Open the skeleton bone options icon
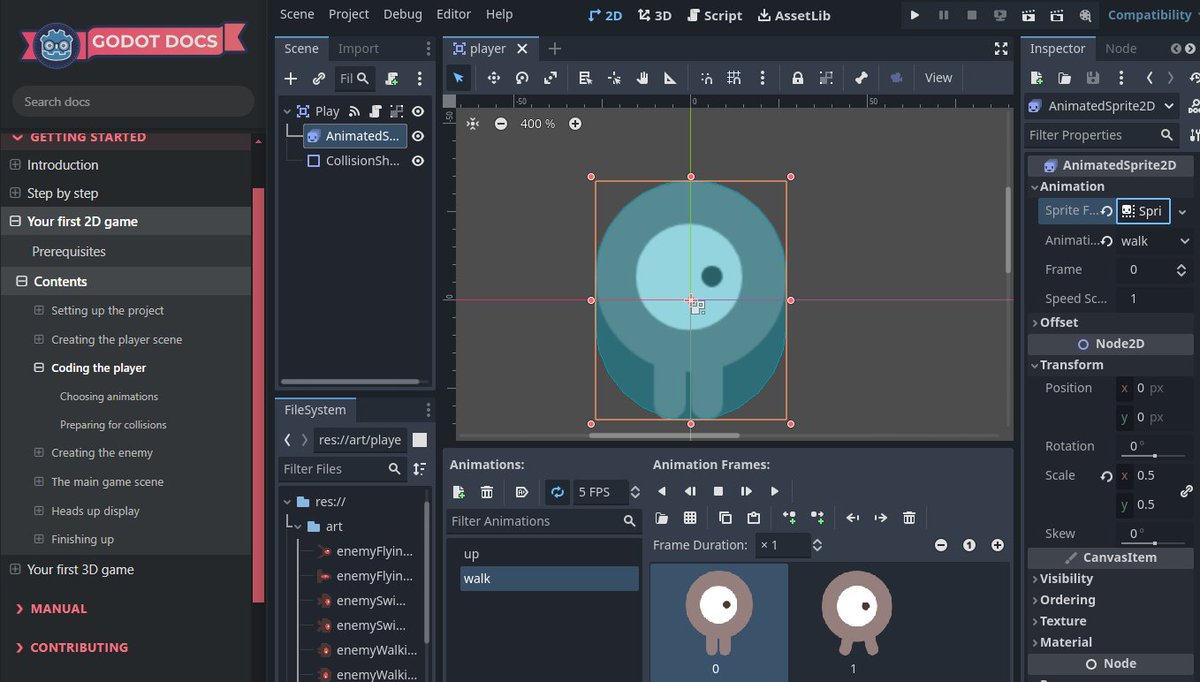The height and width of the screenshot is (682, 1200). (x=860, y=78)
